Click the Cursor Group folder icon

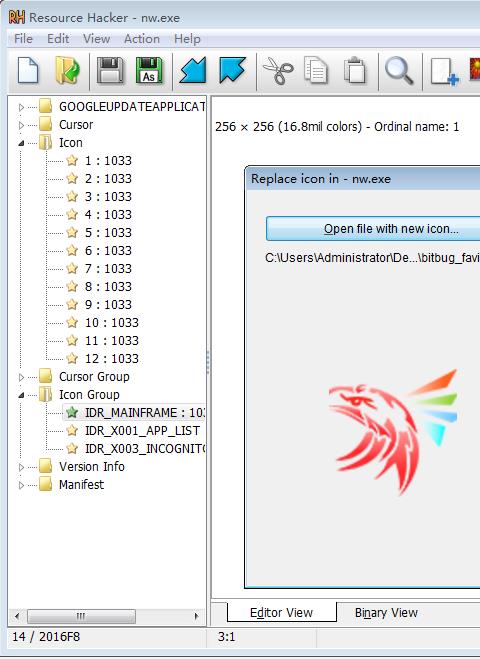coord(45,377)
